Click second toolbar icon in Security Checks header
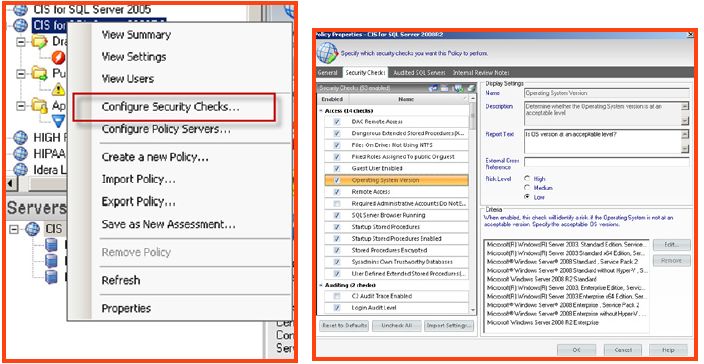Screen dimensions: 704x364 (445, 88)
